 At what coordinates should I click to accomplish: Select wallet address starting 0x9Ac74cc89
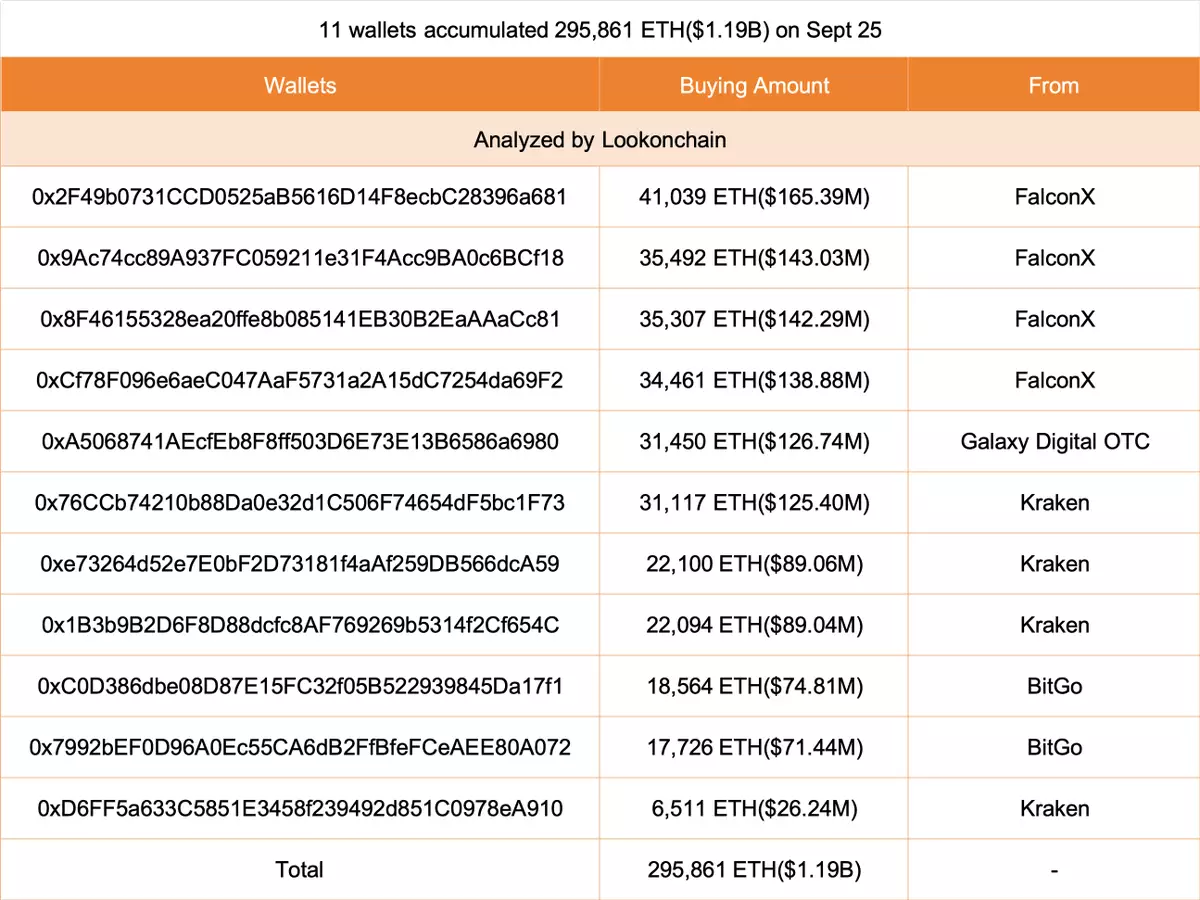point(300,258)
